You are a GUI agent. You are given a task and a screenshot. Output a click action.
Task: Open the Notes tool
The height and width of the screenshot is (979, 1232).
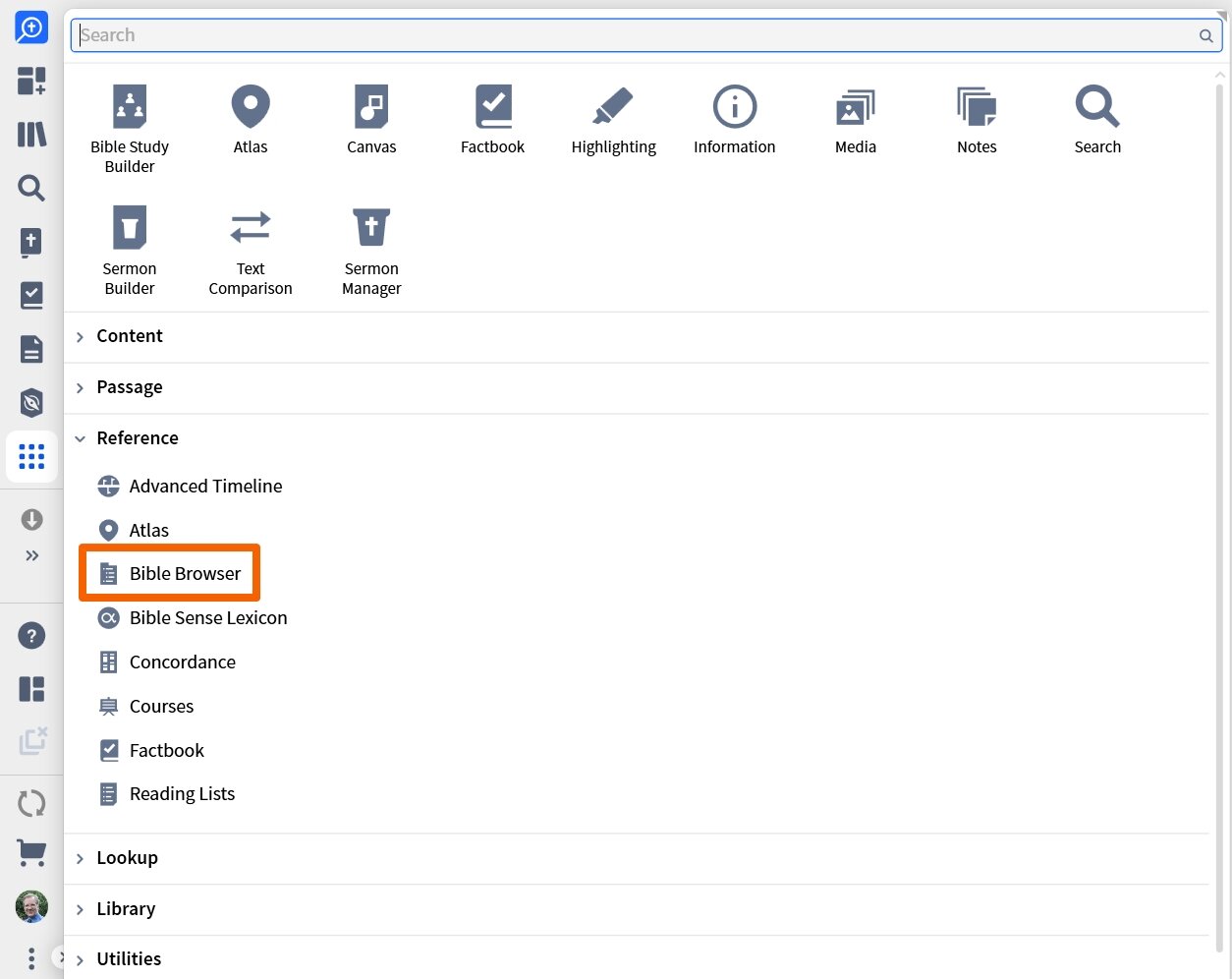tap(977, 119)
